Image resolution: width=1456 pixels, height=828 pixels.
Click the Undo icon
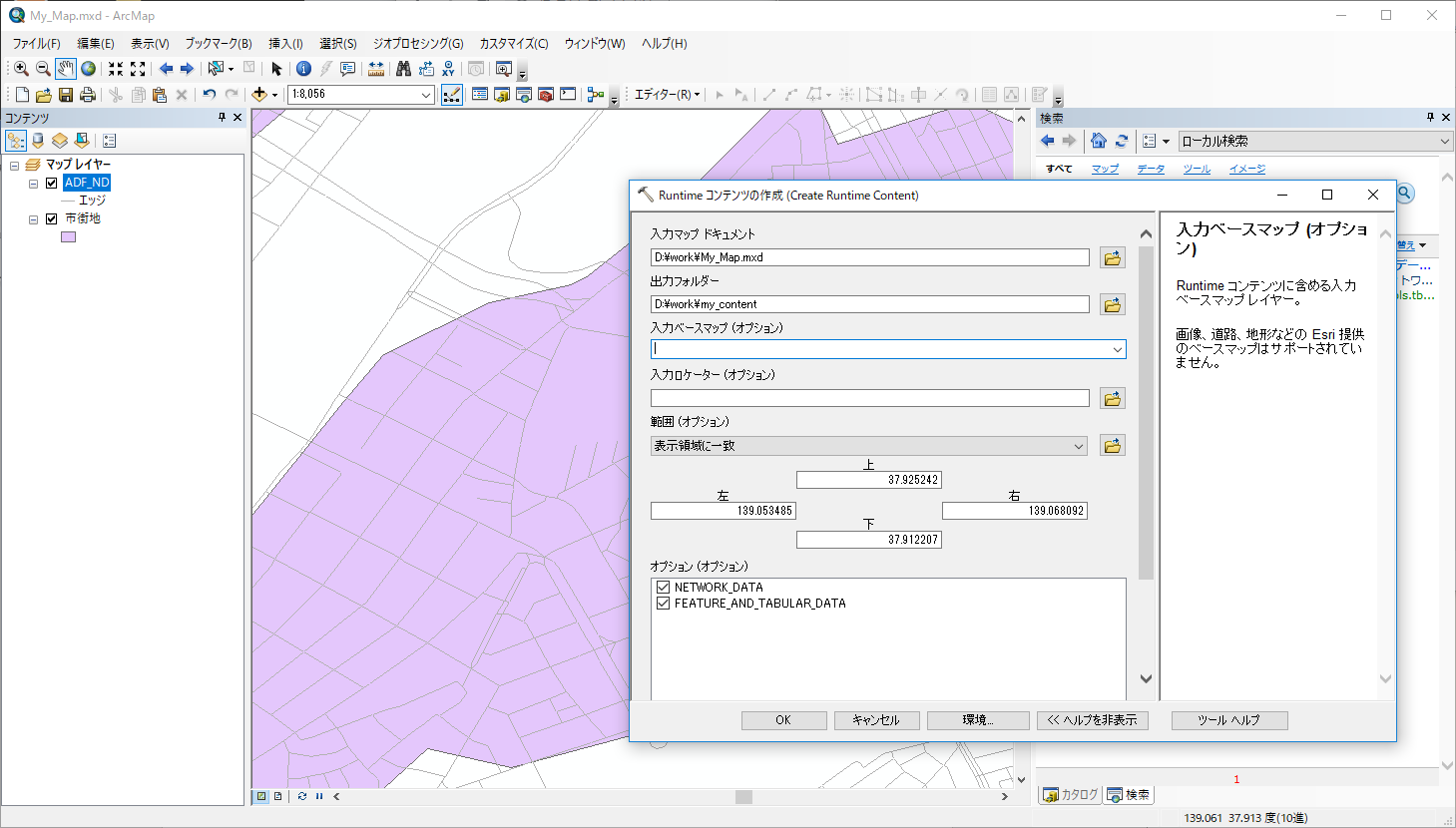(209, 95)
